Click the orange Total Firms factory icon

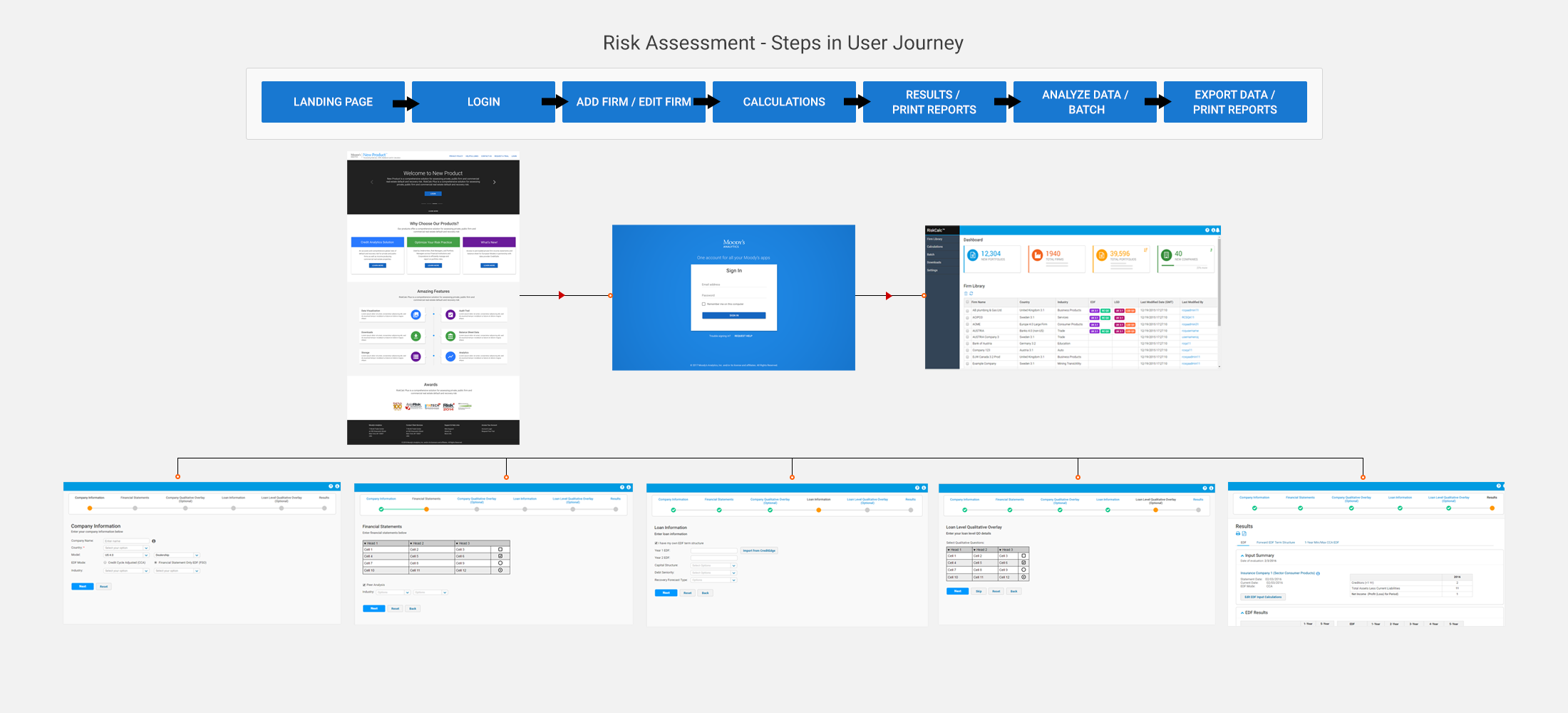point(1038,255)
